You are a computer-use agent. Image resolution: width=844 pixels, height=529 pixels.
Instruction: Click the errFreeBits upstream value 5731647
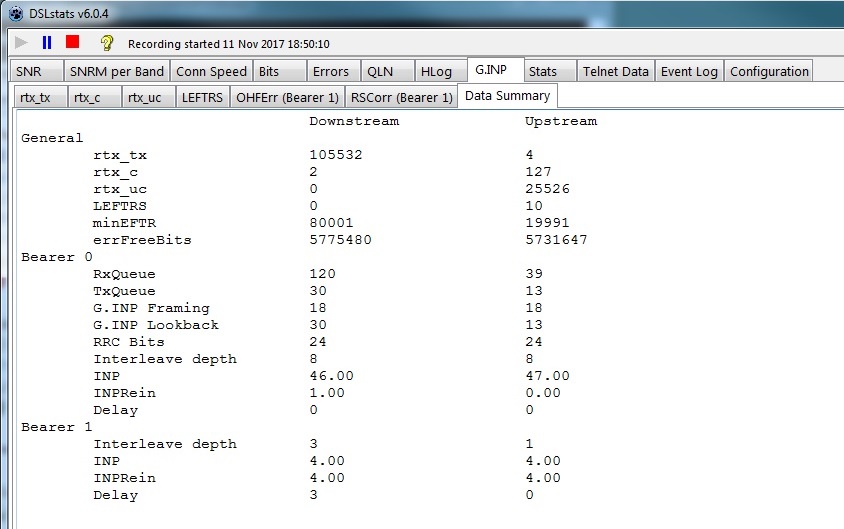557,240
